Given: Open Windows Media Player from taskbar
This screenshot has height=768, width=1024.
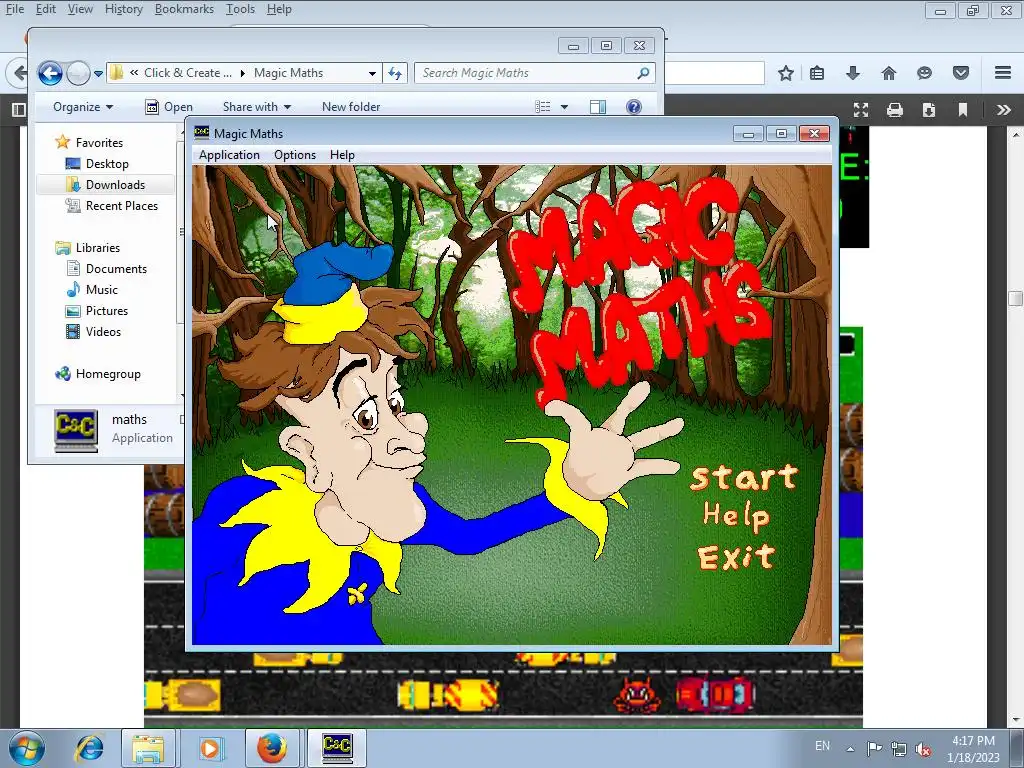Looking at the screenshot, I should click(x=210, y=748).
